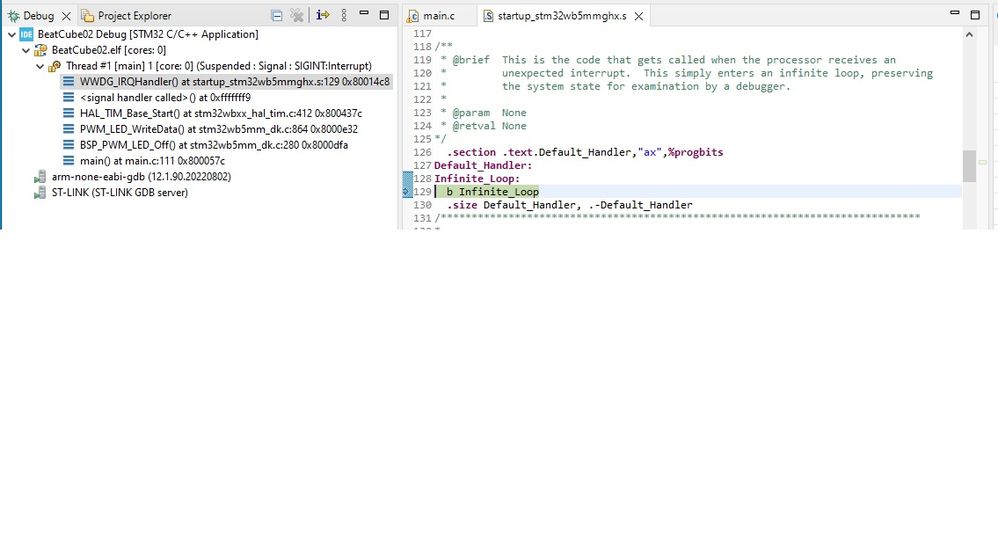This screenshot has height=540, width=998.
Task: Click the .section .text.Default_Handler line
Action: pyautogui.click(x=585, y=152)
